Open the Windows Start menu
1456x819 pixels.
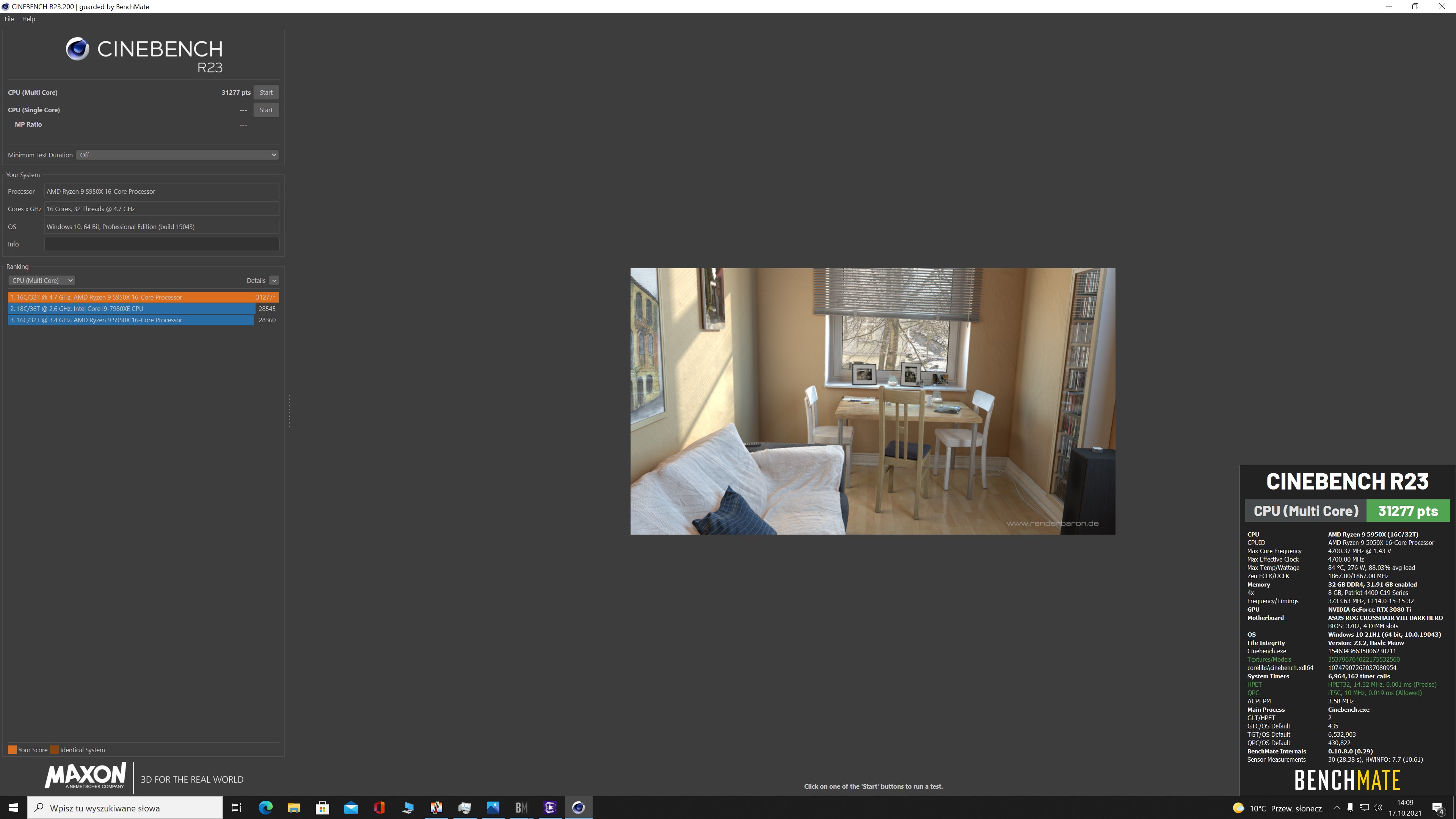coord(14,808)
